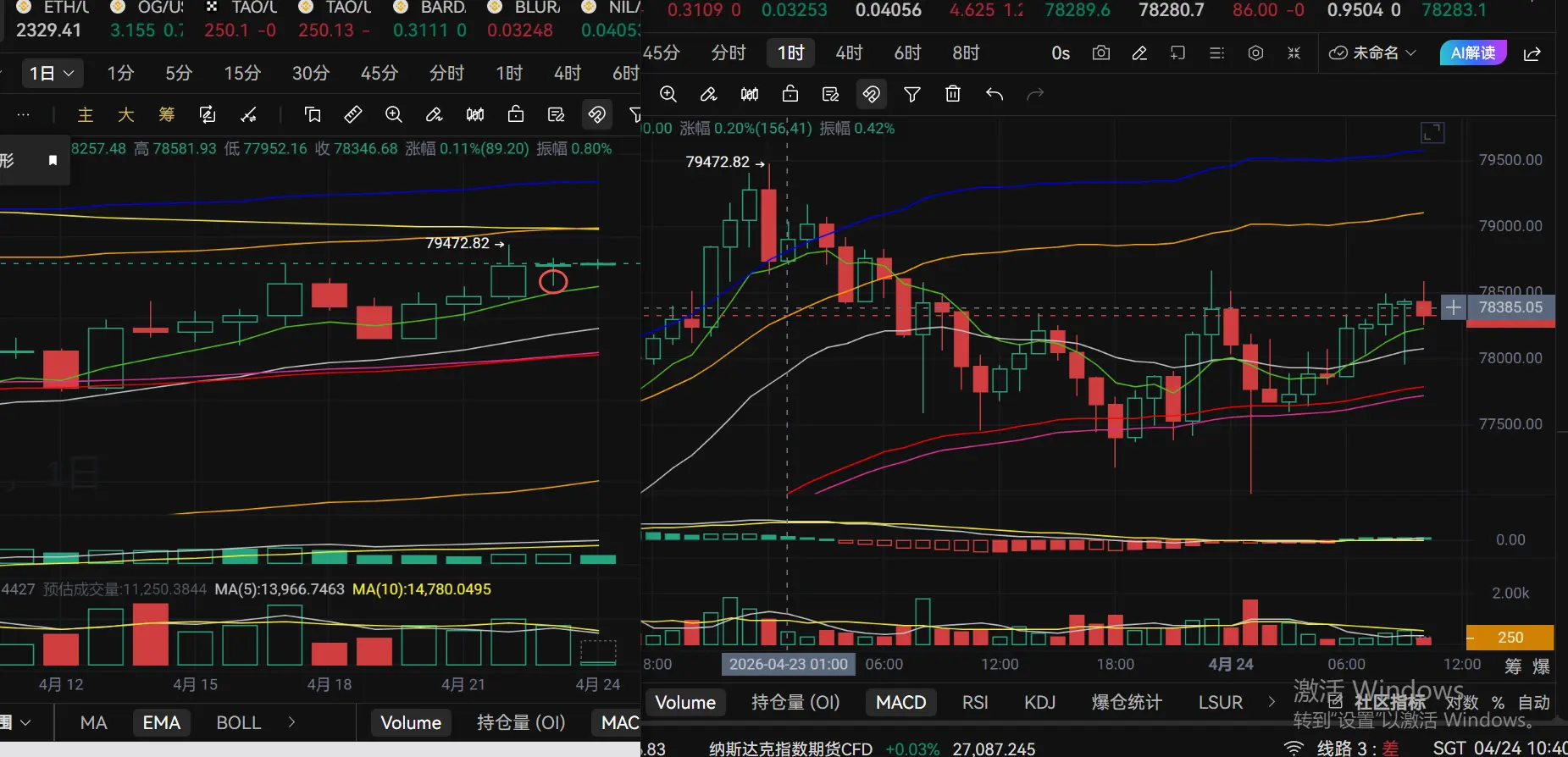
Task: Select the ruler measure tool in left chart
Action: pos(353,114)
